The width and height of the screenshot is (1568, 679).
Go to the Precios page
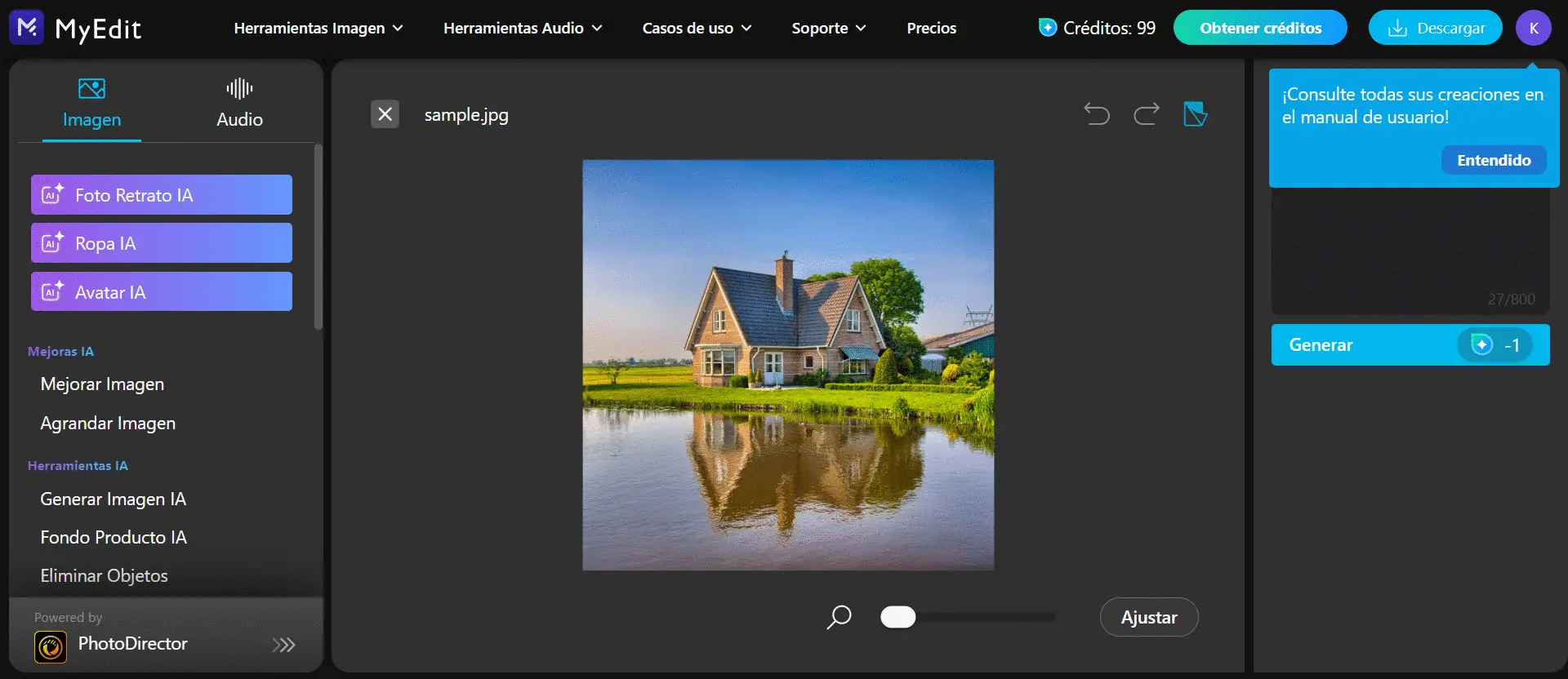point(932,28)
